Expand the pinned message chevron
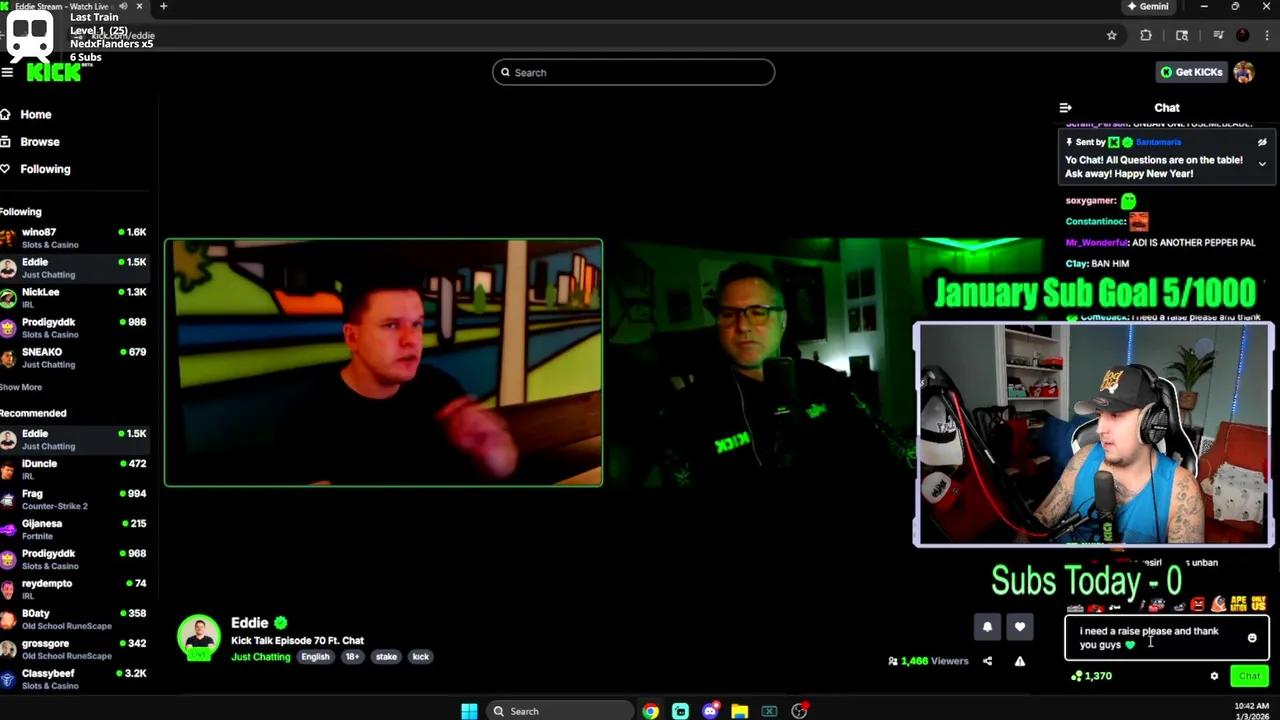Image resolution: width=1280 pixels, height=720 pixels. [1262, 164]
